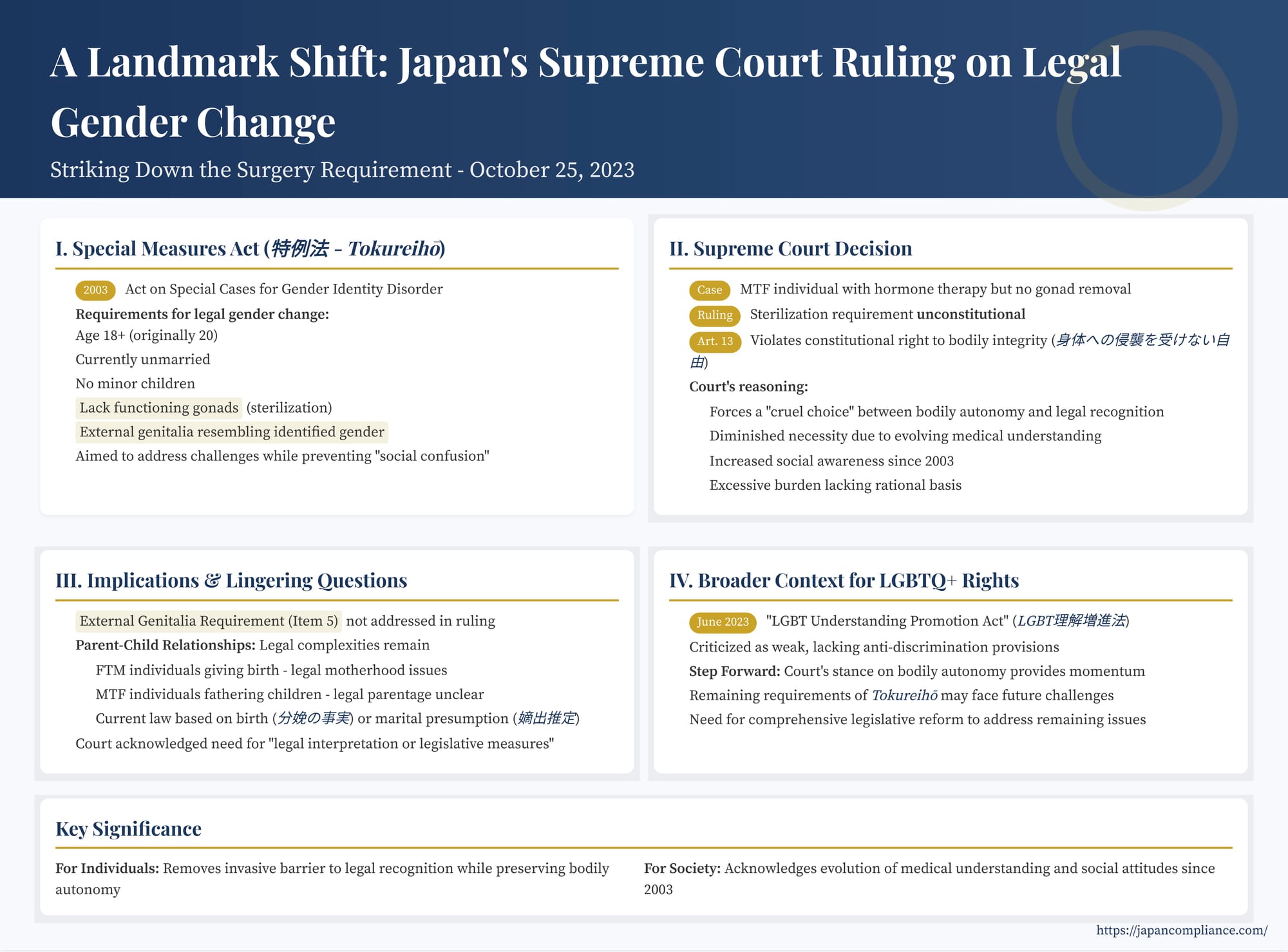Click 'Criticized as weak' line

[874, 646]
